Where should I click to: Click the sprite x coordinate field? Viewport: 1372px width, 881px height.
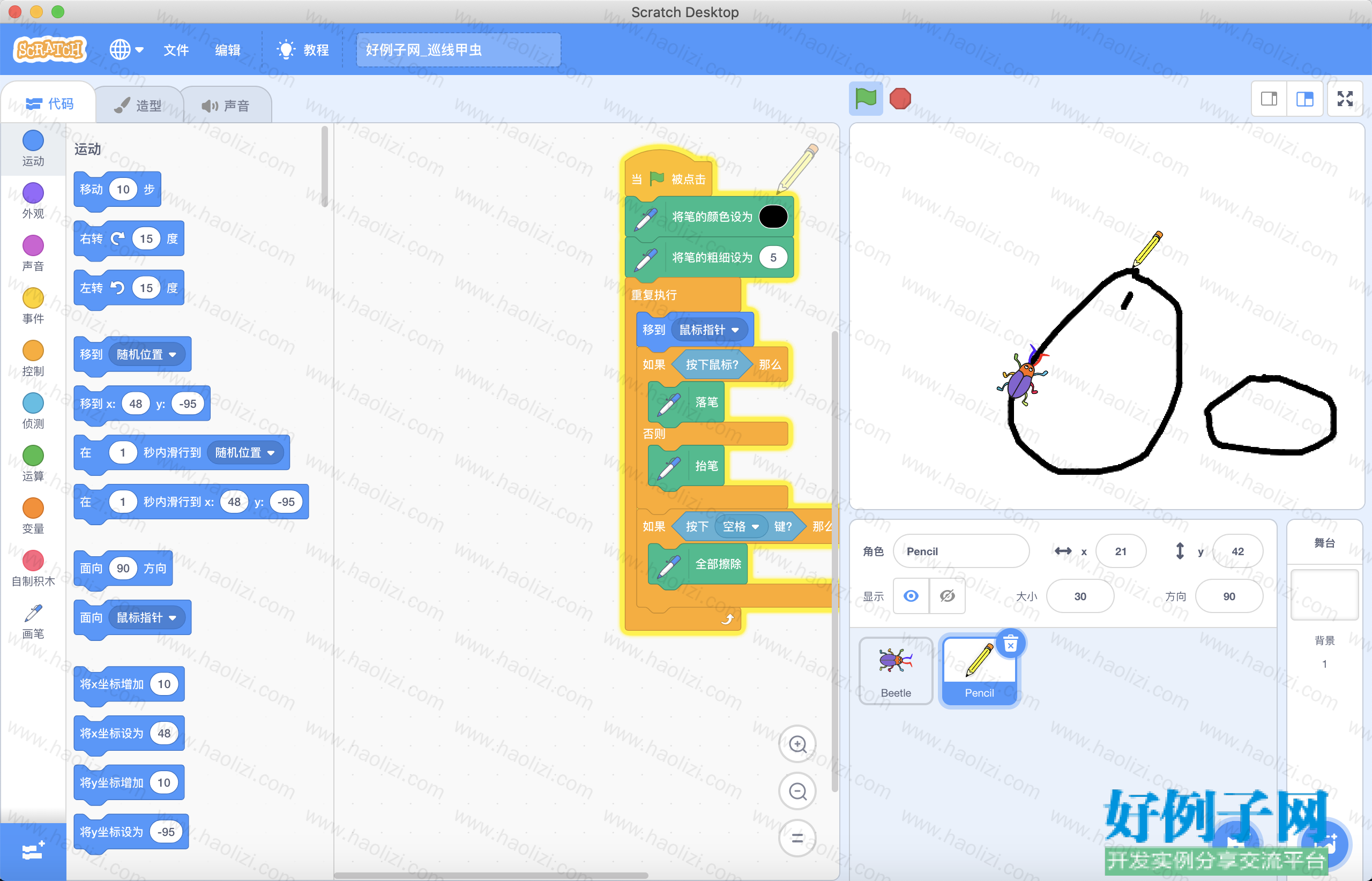[1121, 551]
